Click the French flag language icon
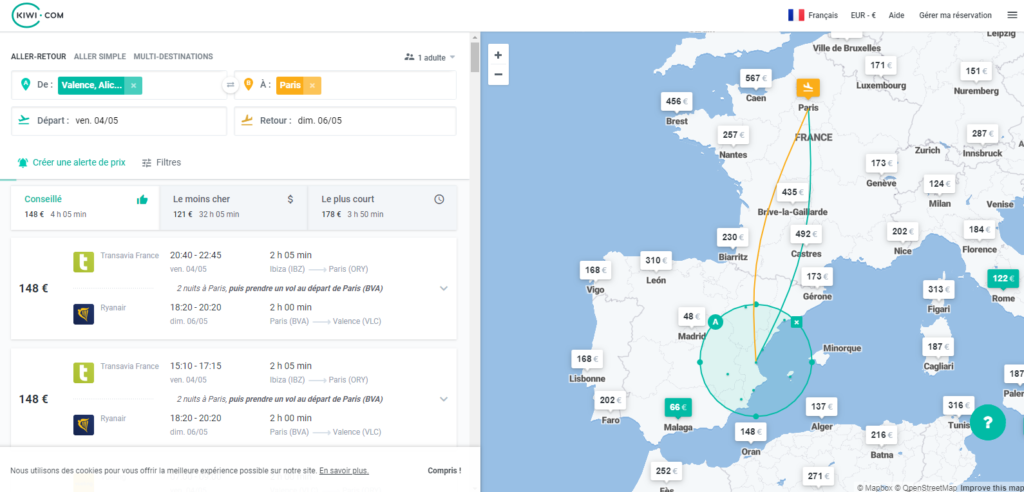Viewport: 1024px width, 492px height. [x=795, y=15]
